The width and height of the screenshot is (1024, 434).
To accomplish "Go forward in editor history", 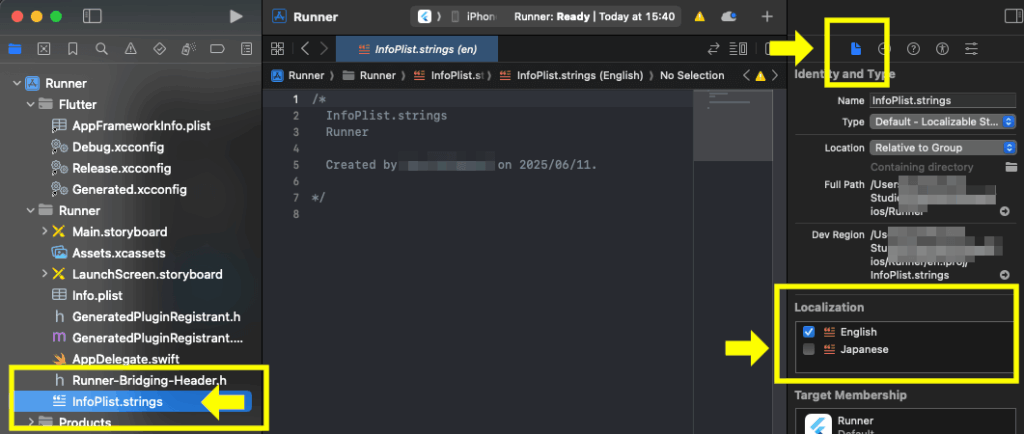I will (324, 48).
